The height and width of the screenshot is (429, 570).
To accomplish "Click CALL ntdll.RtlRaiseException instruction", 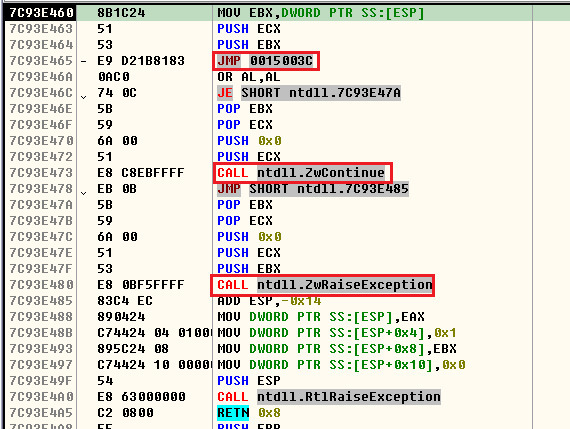I will (x=329, y=397).
